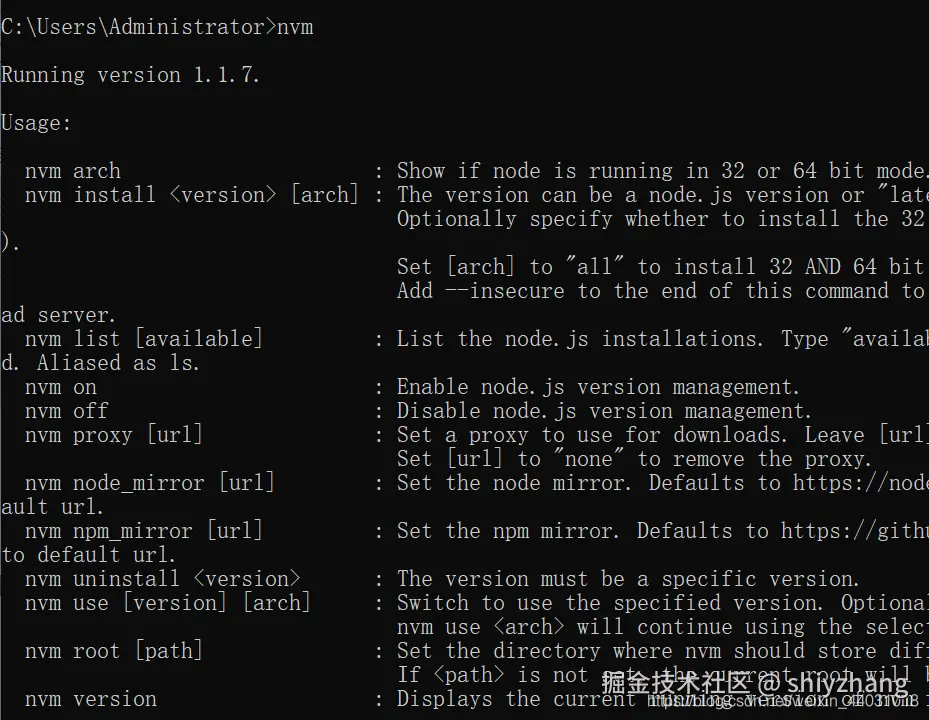
Task: Click the "nvm npm_mirror [url]" command
Action: coord(143,531)
